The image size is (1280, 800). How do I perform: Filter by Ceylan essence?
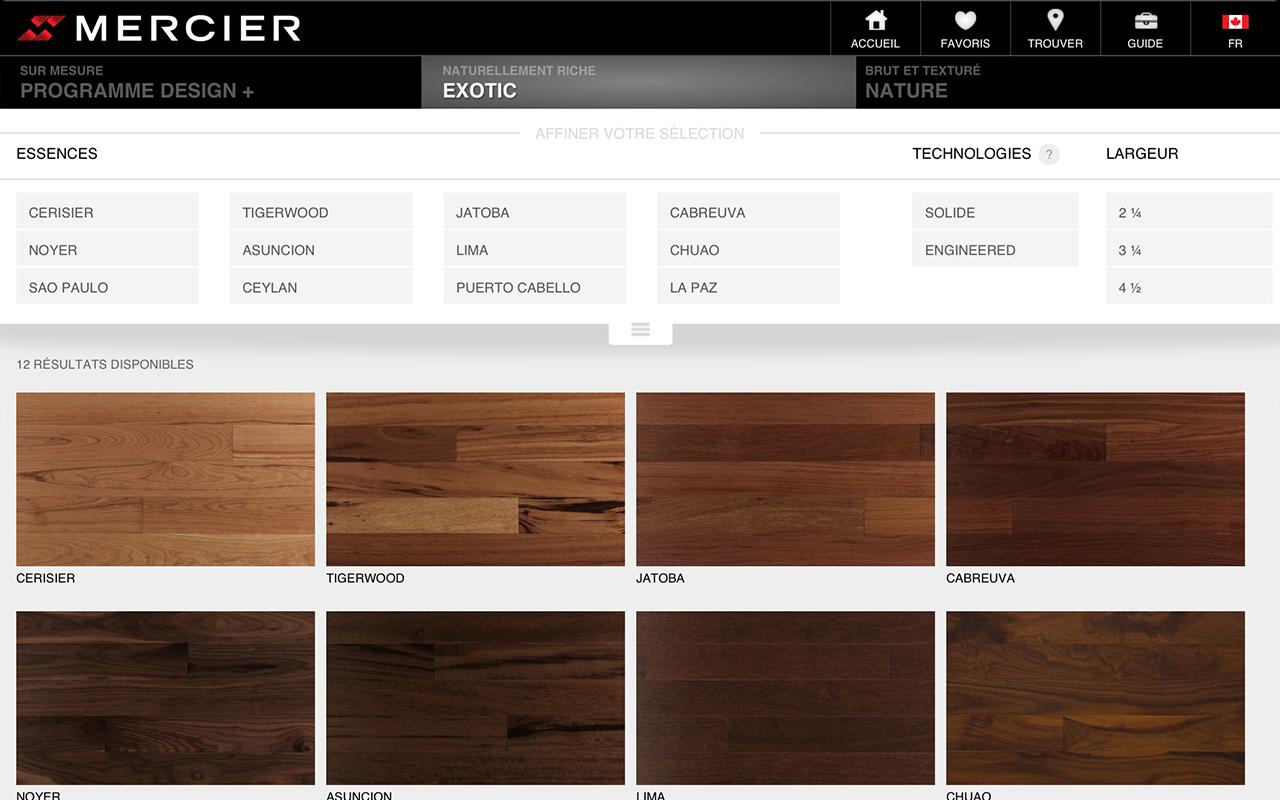point(321,287)
